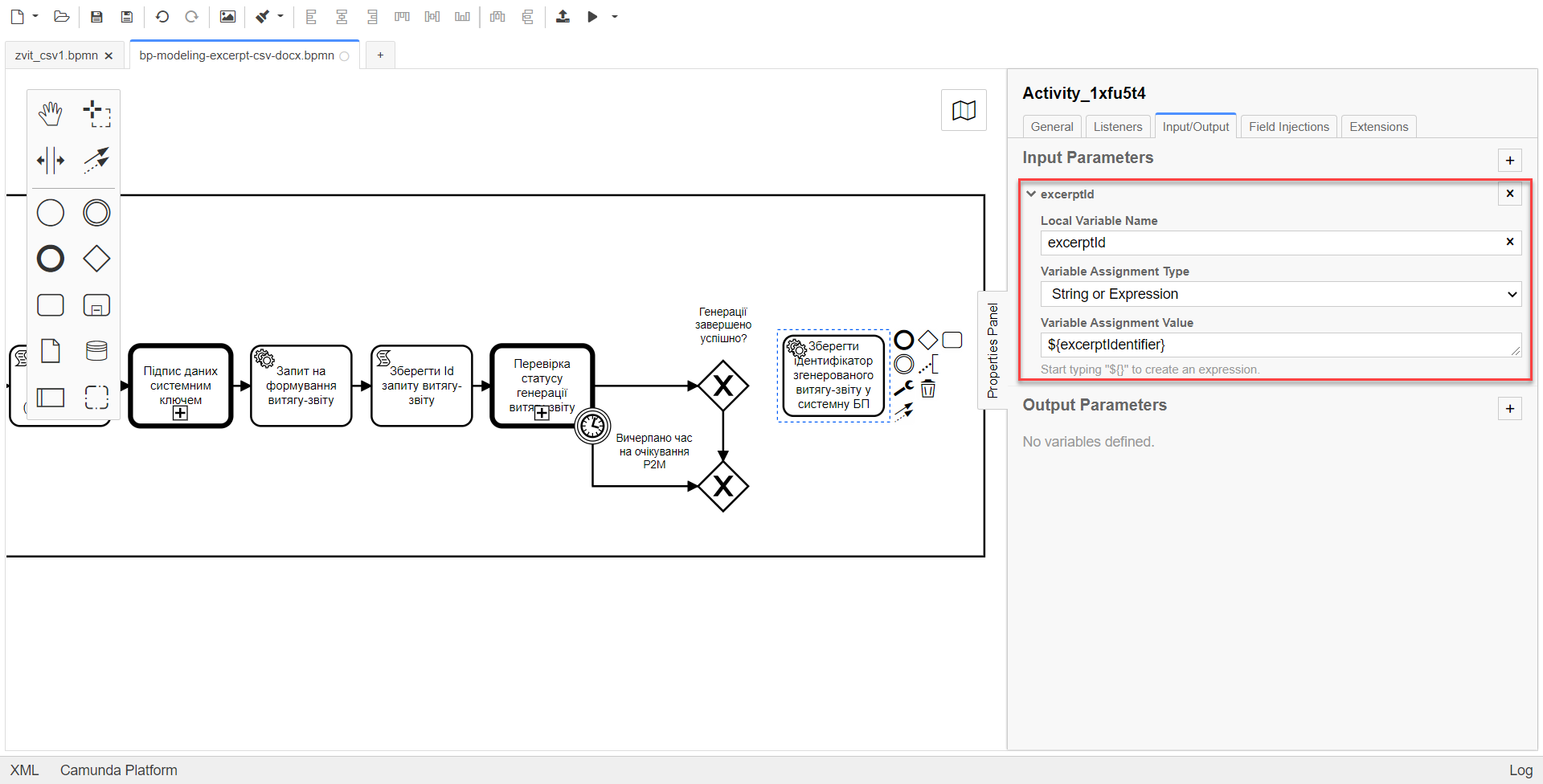The image size is (1543, 784).
Task: Activate the lasso selection tool
Action: [x=96, y=114]
